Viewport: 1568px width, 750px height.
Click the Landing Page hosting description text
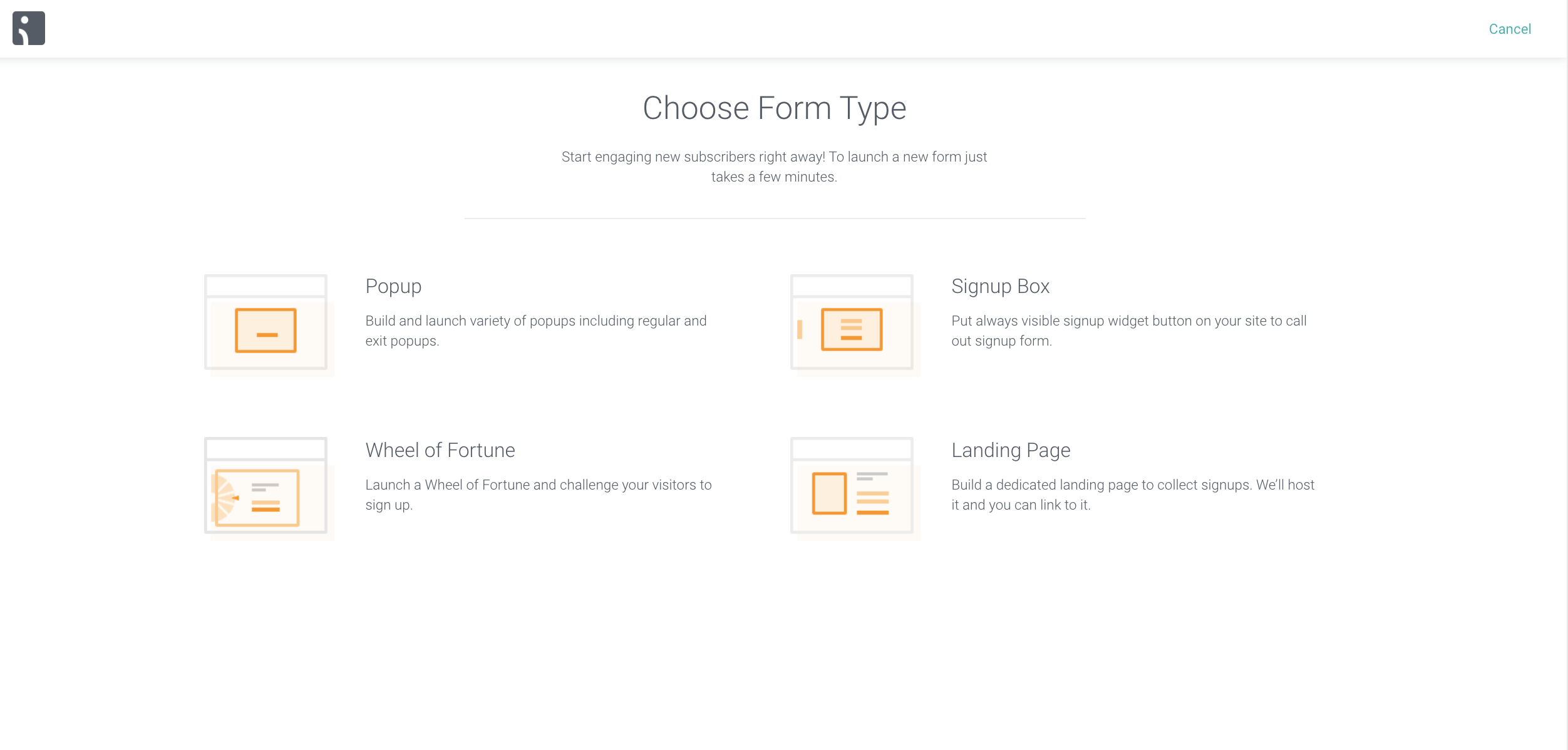[x=1133, y=495]
